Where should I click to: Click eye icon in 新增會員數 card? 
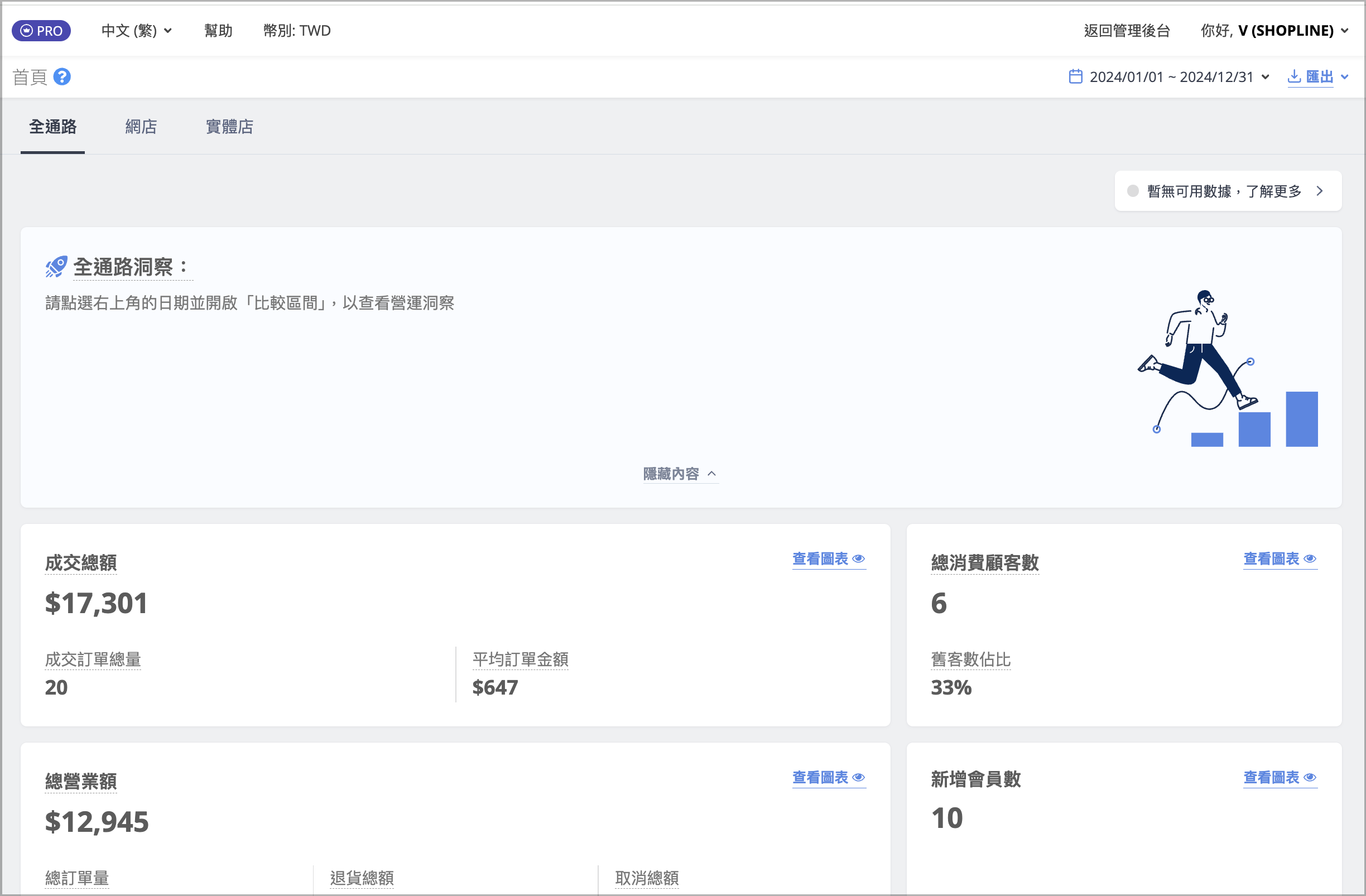point(1310,777)
